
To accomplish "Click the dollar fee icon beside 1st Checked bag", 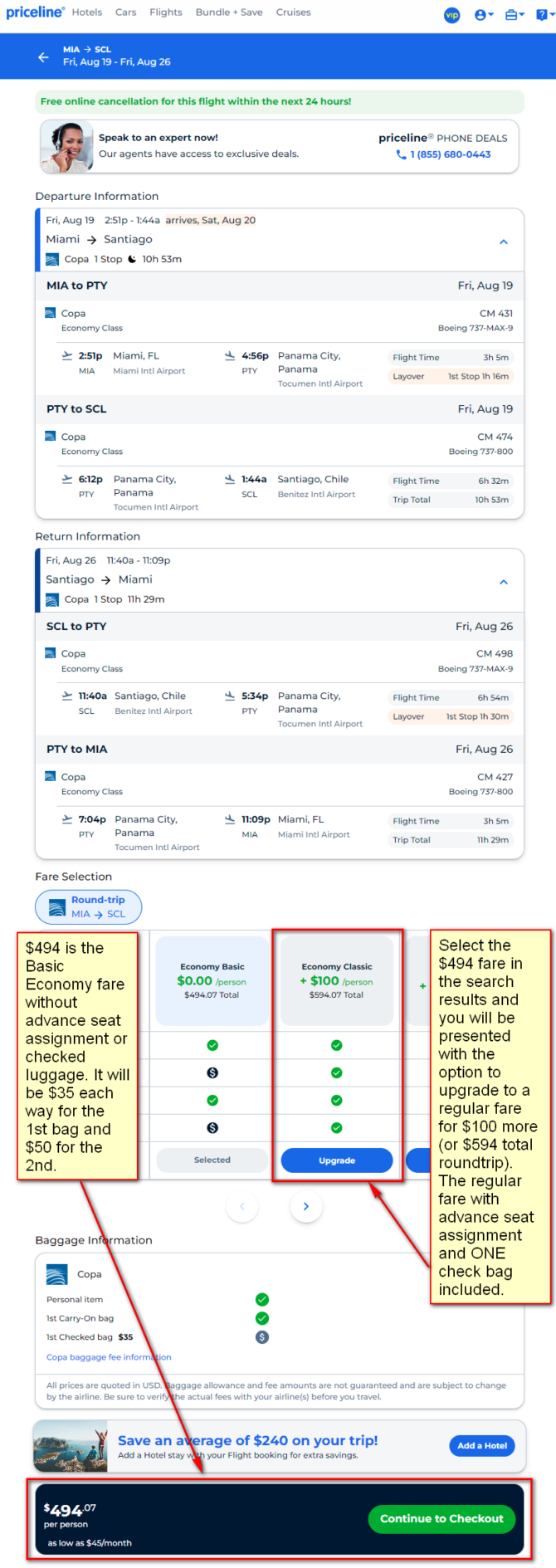I will [x=262, y=1337].
